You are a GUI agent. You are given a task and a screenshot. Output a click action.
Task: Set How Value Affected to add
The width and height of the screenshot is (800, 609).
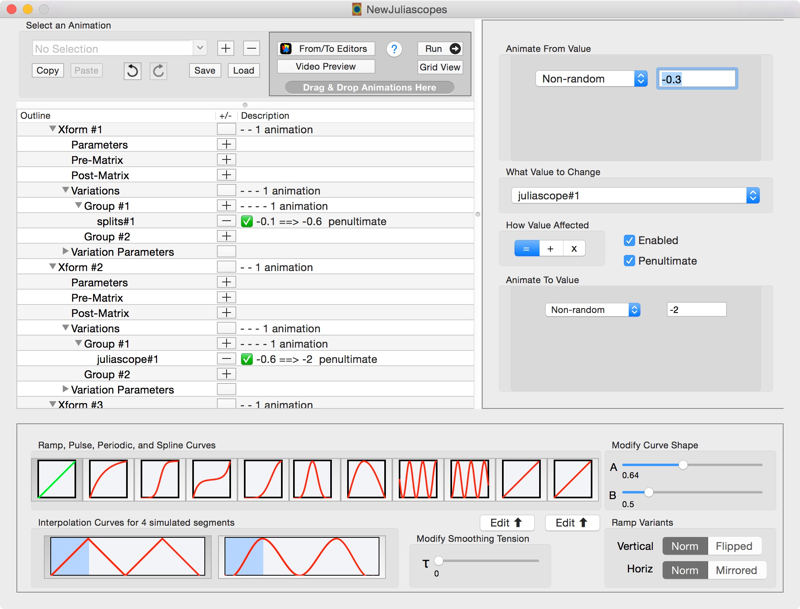tap(551, 248)
